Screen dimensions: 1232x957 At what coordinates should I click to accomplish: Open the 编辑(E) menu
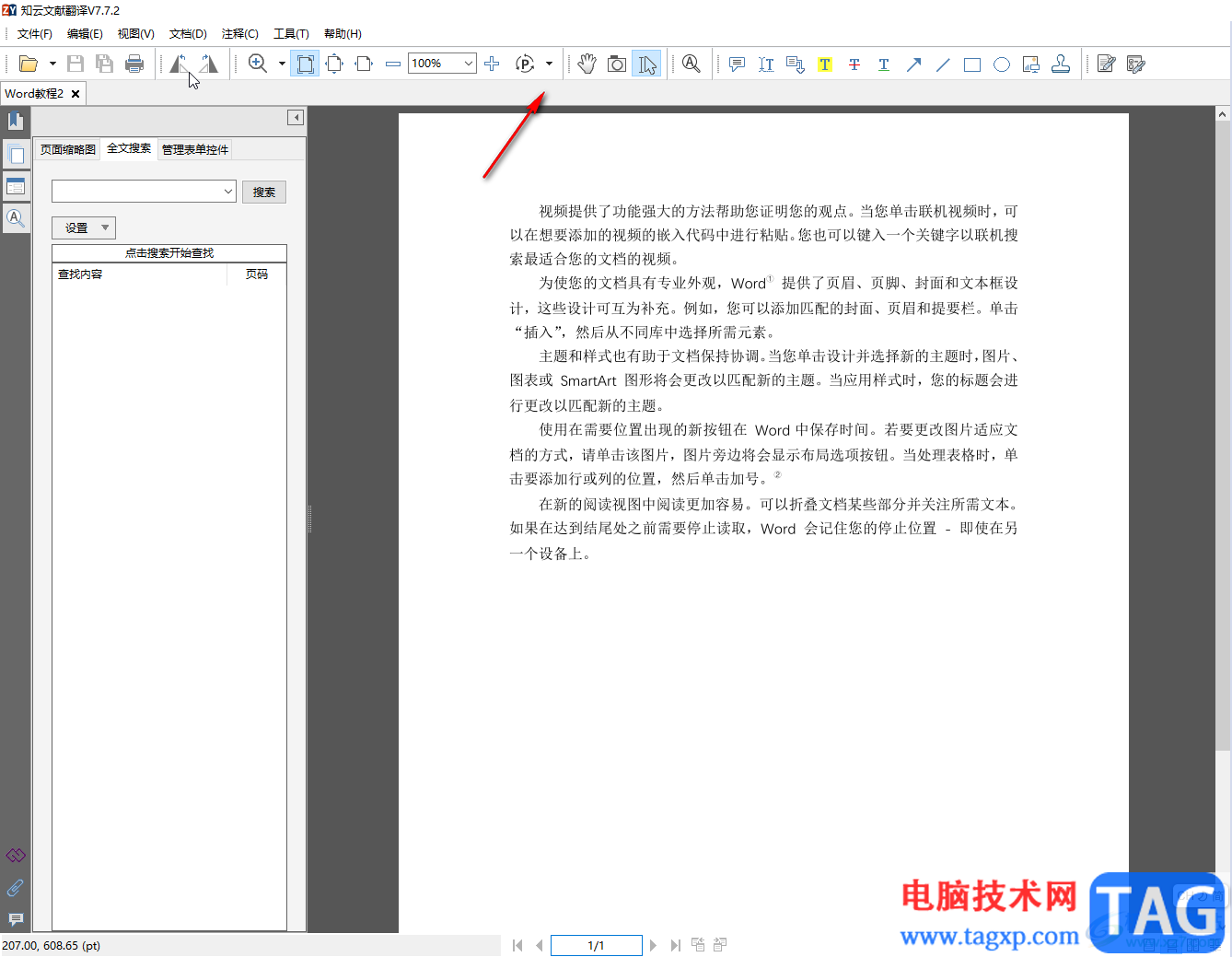[x=85, y=34]
